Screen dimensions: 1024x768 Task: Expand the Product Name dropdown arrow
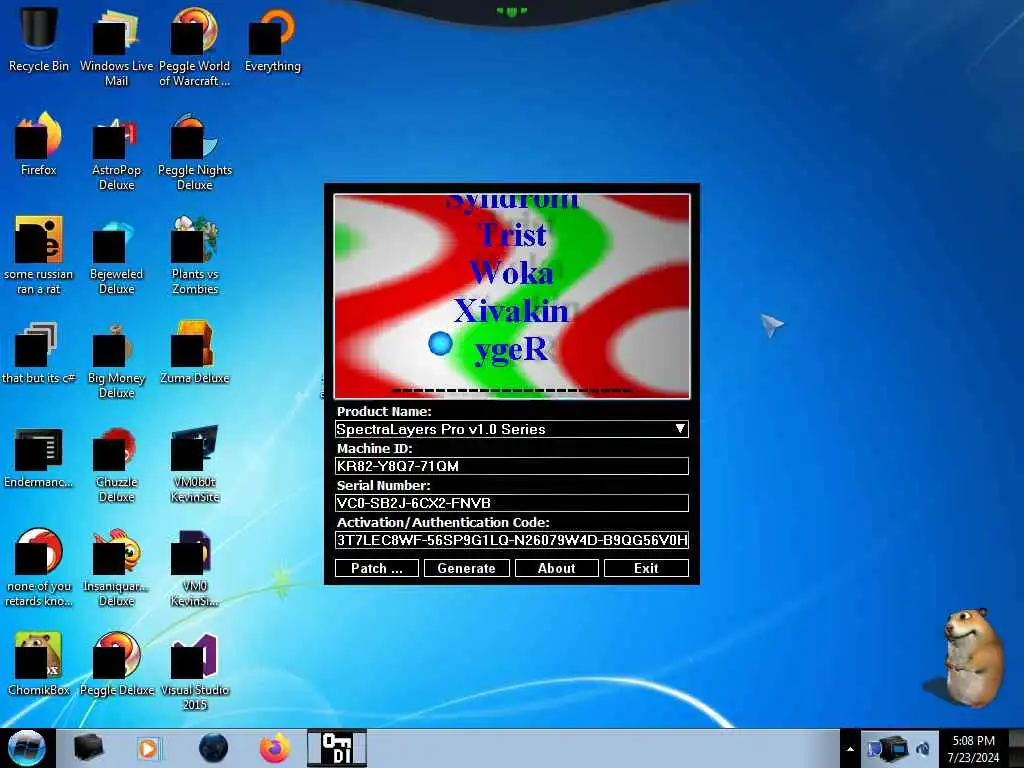click(680, 428)
